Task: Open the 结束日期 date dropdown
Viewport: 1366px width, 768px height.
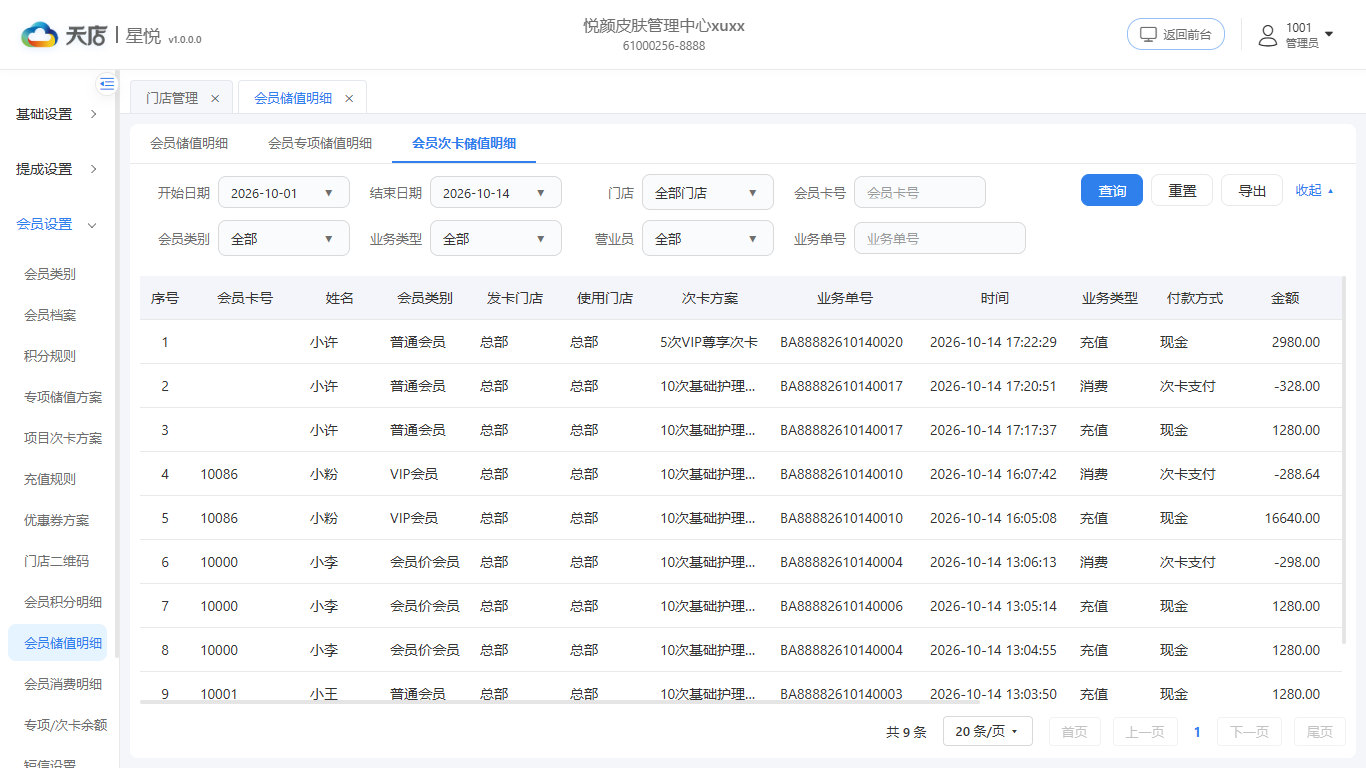Action: click(496, 193)
